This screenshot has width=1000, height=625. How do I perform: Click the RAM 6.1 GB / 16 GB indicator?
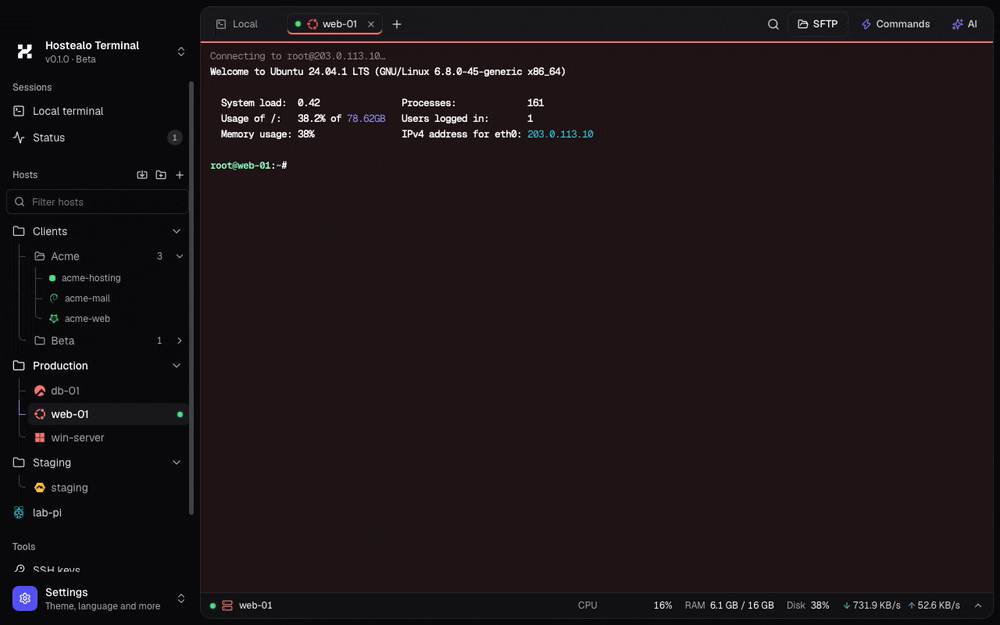(x=730, y=606)
